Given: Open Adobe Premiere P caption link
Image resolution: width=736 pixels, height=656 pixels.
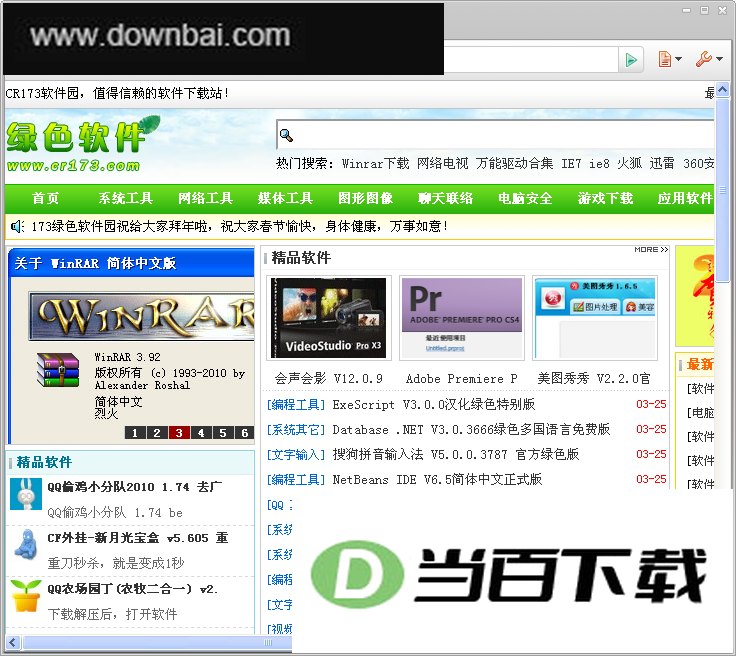Looking at the screenshot, I should [x=462, y=379].
